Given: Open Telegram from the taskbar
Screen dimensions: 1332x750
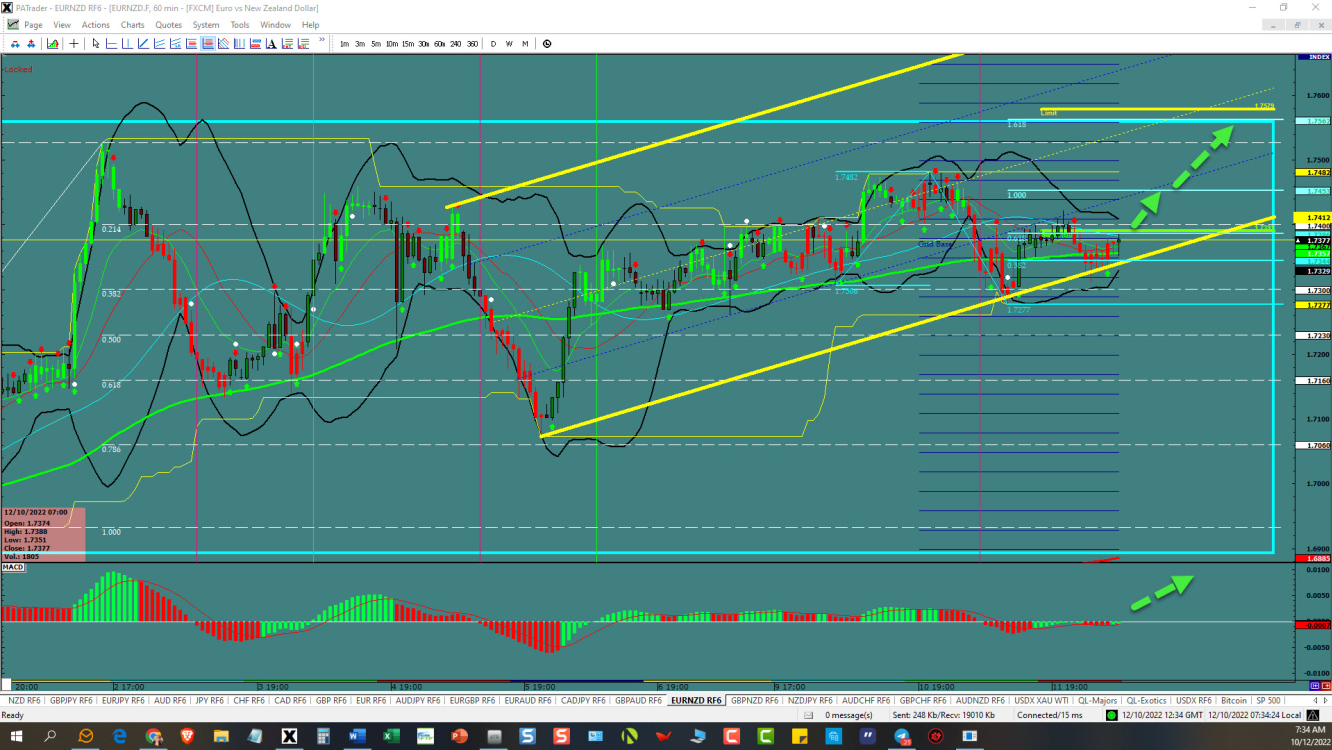Looking at the screenshot, I should tap(901, 736).
